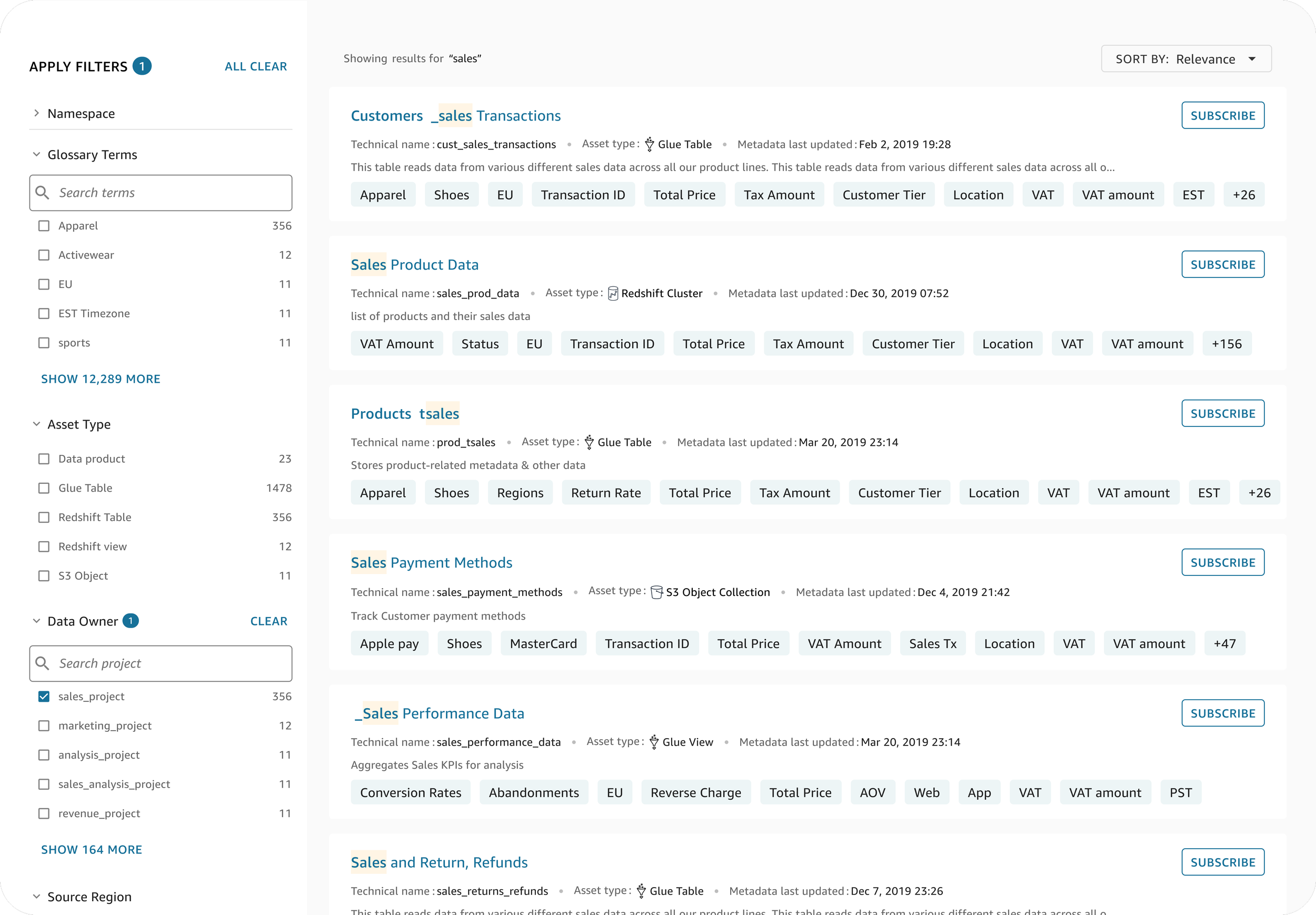Click the Redshift Cluster icon for sales_prod_data
The height and width of the screenshot is (915, 1316).
pyautogui.click(x=613, y=294)
